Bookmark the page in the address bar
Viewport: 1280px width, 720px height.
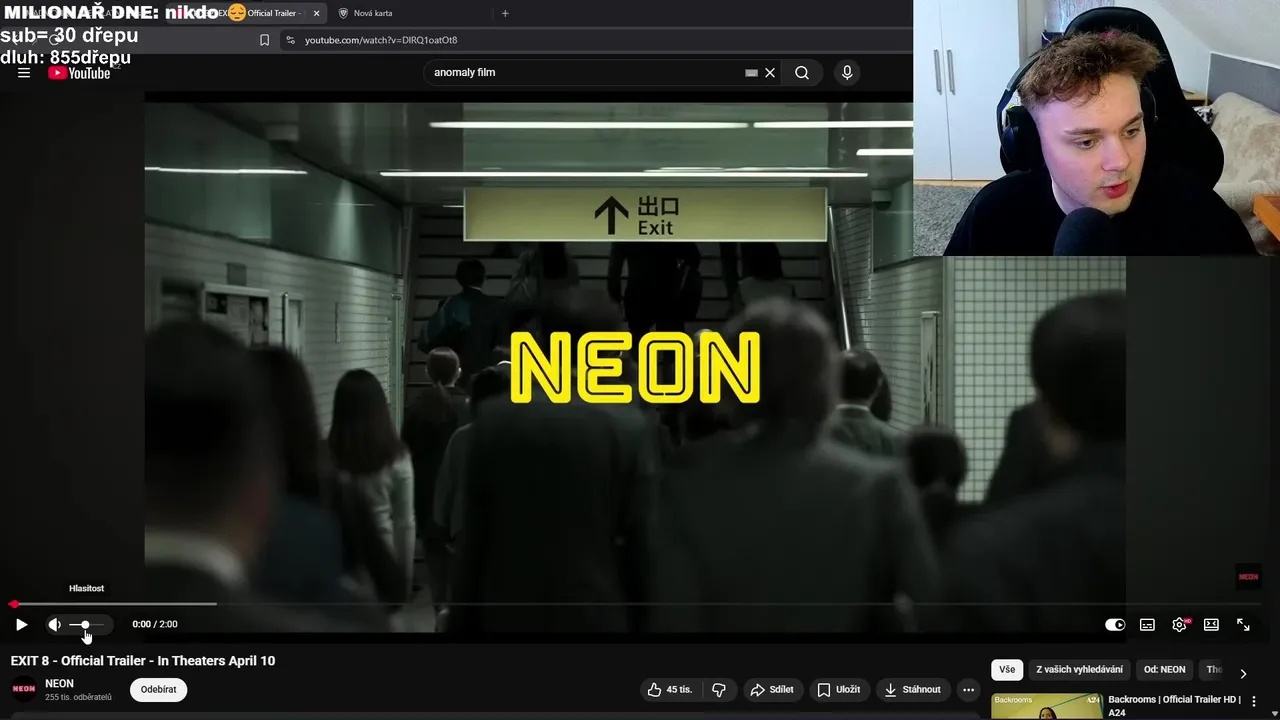click(264, 40)
